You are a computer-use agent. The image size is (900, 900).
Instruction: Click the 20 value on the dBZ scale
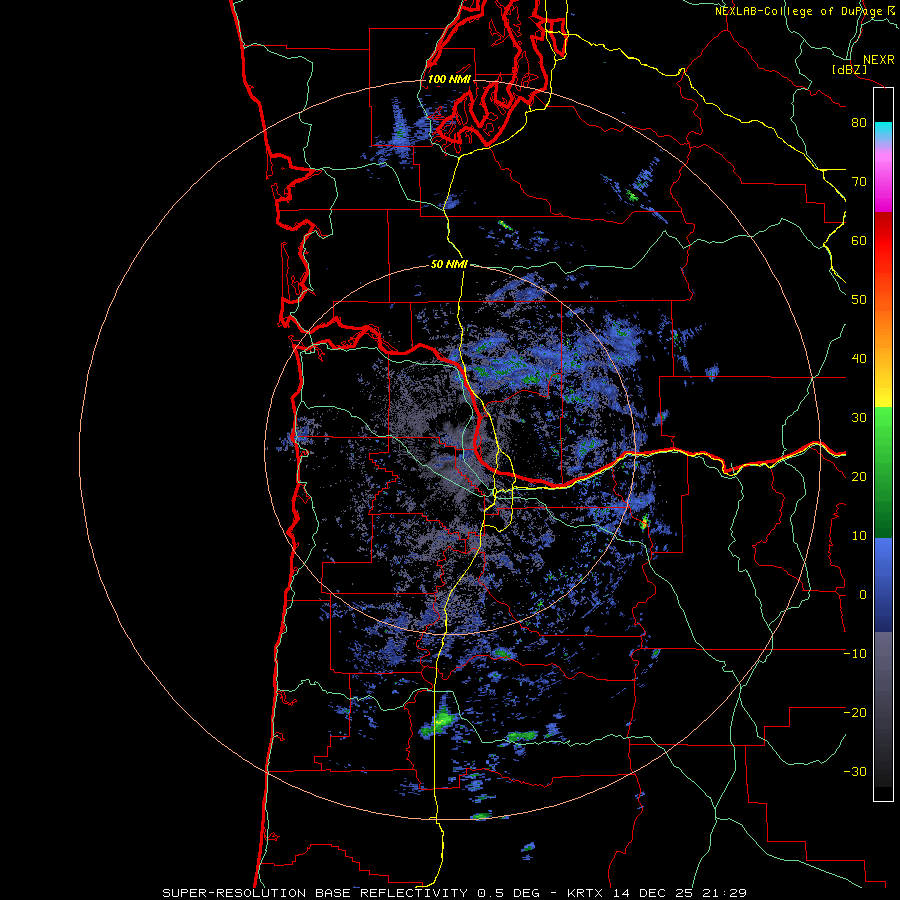pos(859,477)
